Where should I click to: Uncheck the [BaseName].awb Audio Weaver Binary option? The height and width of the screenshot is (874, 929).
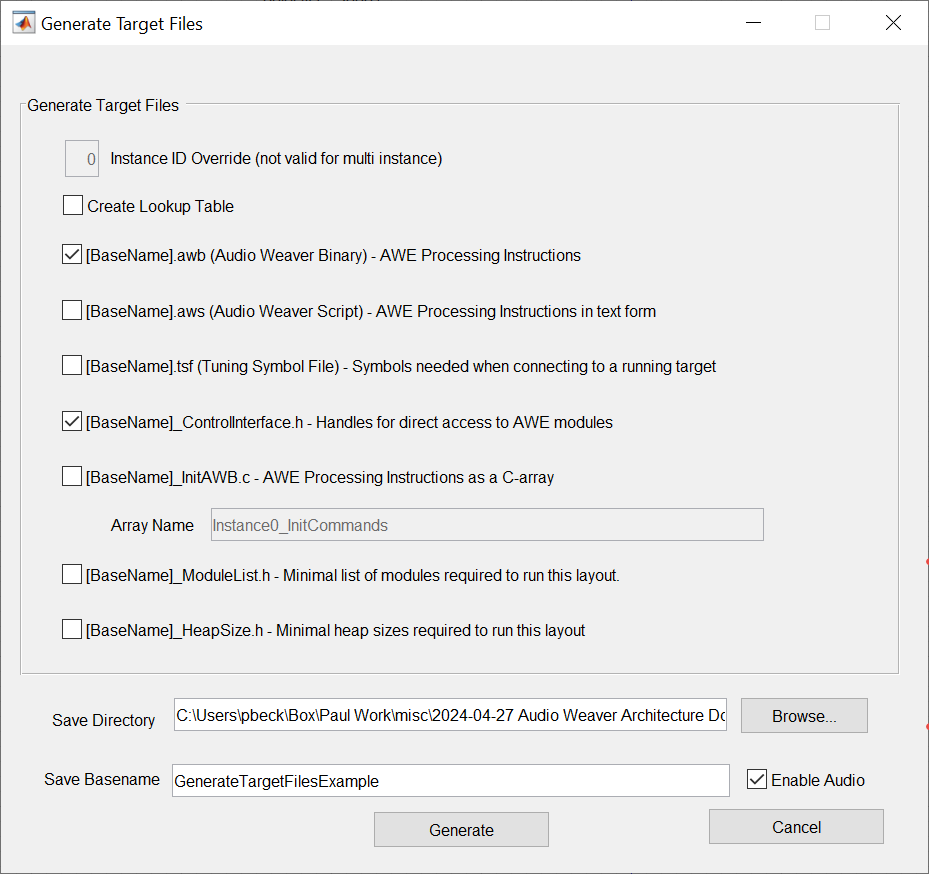click(72, 255)
